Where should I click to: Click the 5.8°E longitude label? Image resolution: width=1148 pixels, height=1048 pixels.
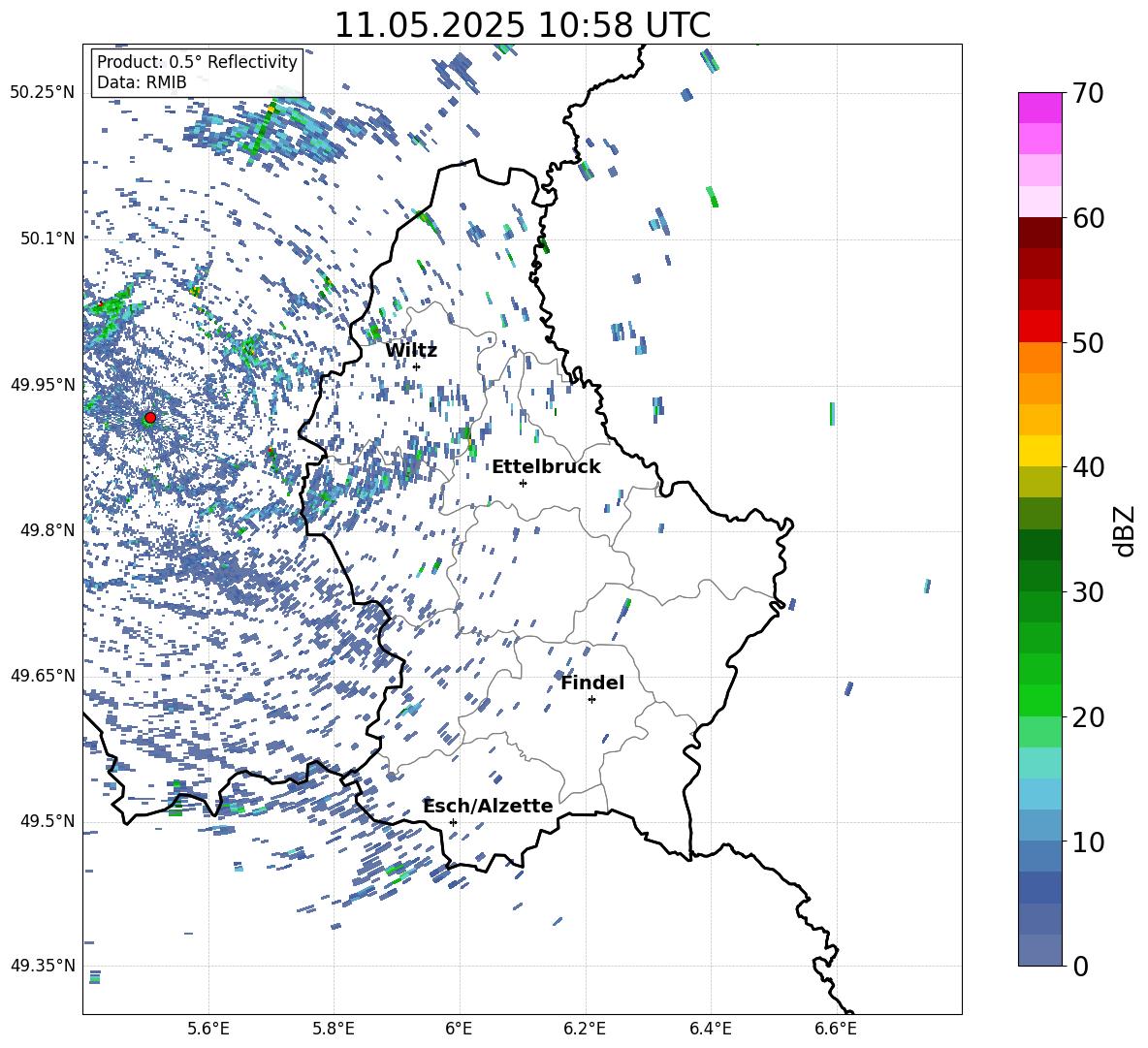coord(334,1029)
